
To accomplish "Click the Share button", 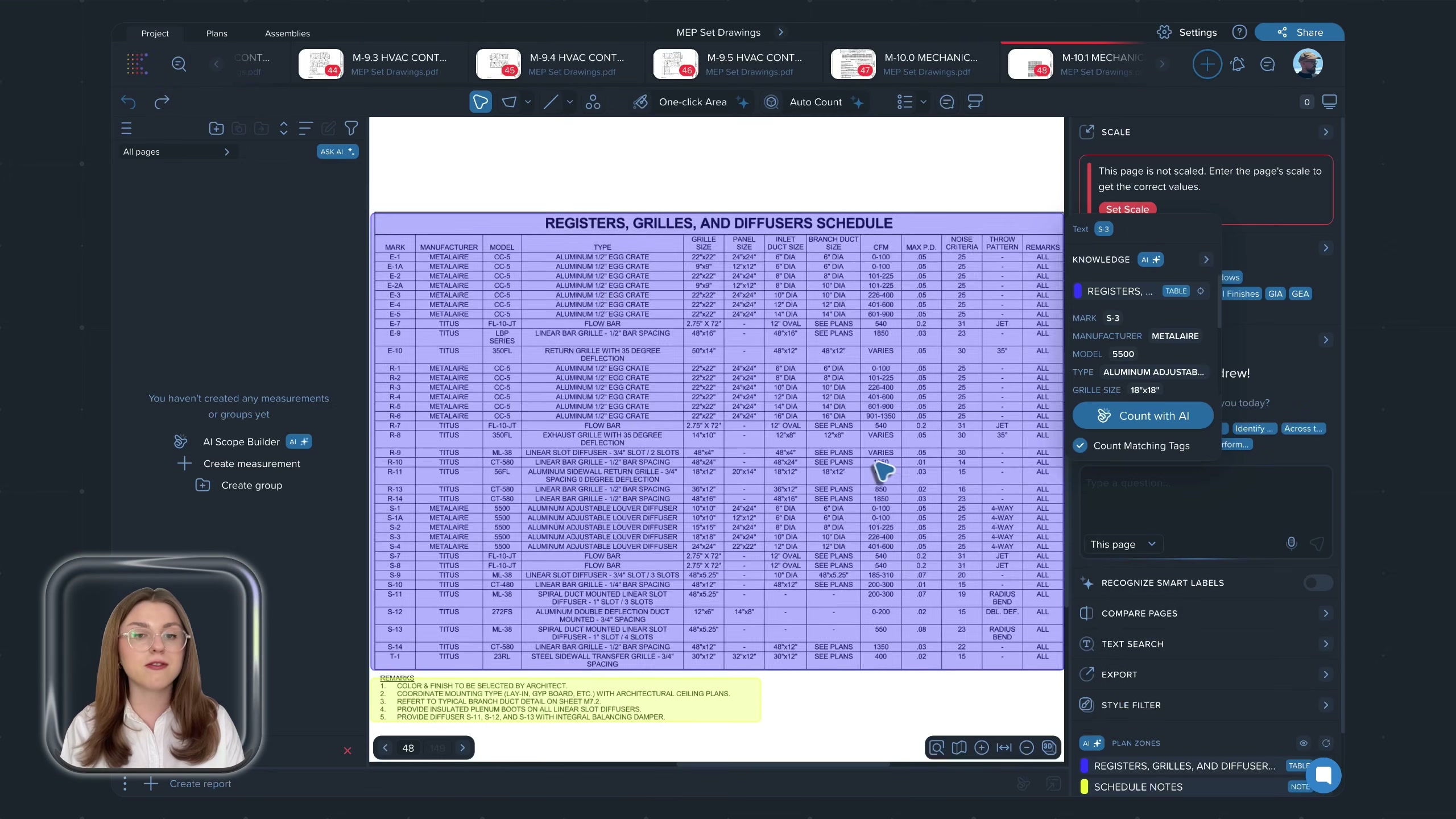I will [x=1300, y=32].
